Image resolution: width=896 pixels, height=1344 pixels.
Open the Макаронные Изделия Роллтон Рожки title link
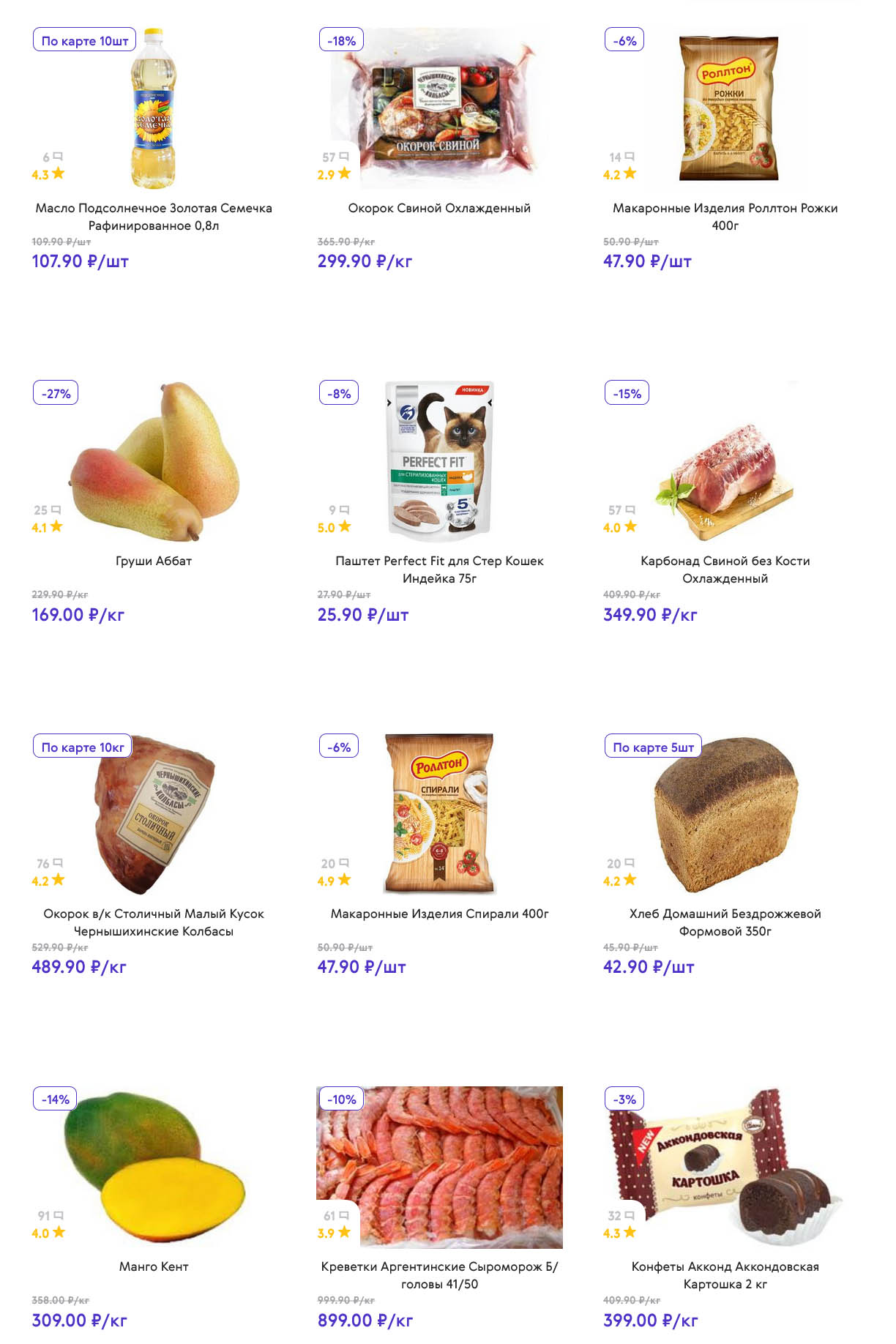click(725, 217)
